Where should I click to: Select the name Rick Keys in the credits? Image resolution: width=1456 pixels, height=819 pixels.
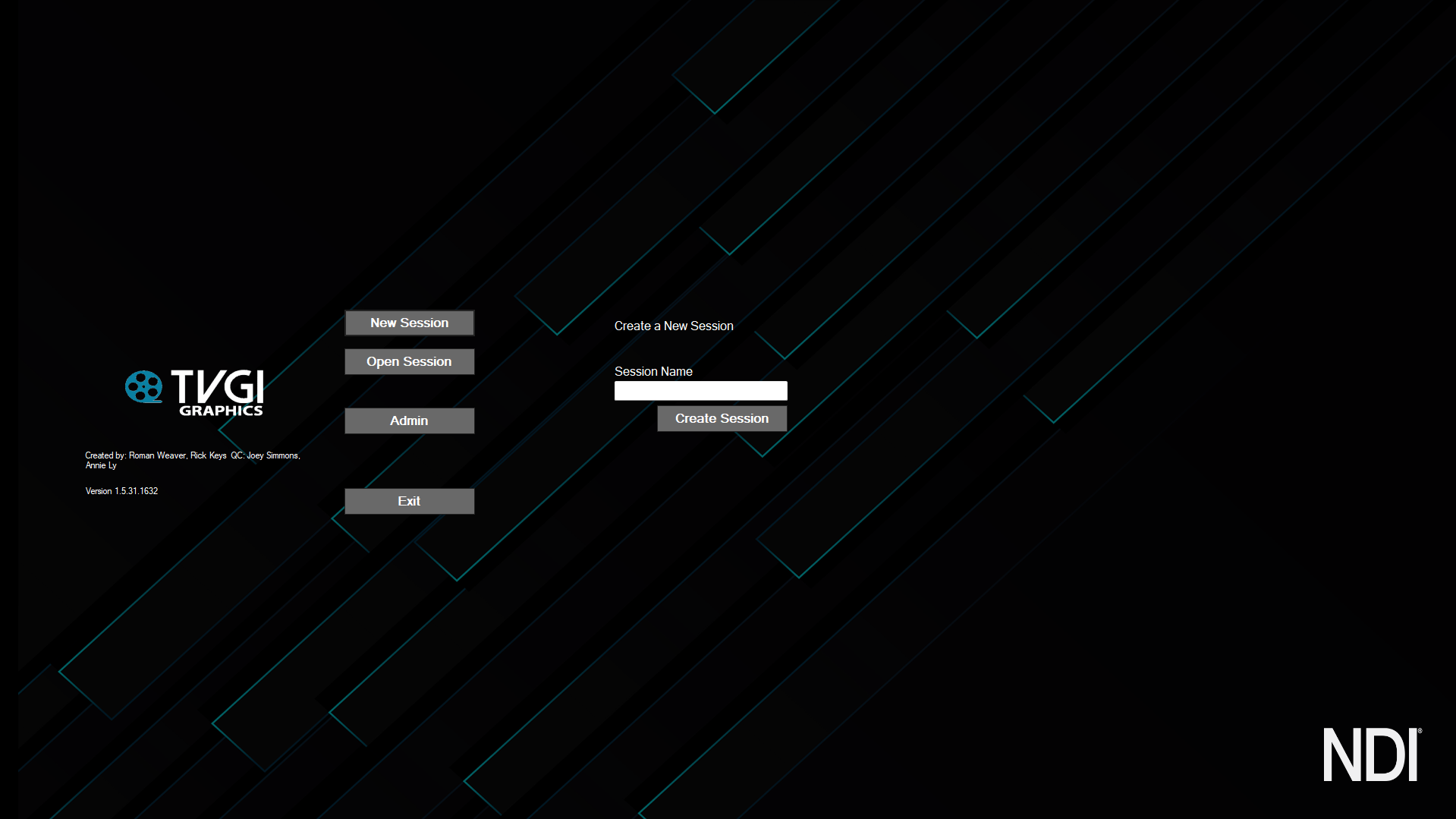point(208,455)
